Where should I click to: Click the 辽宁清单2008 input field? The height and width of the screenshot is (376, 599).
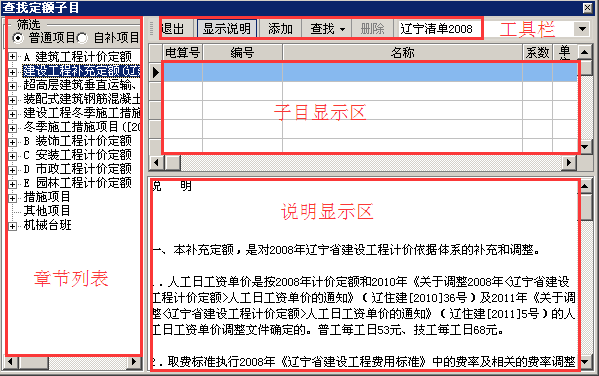(439, 29)
